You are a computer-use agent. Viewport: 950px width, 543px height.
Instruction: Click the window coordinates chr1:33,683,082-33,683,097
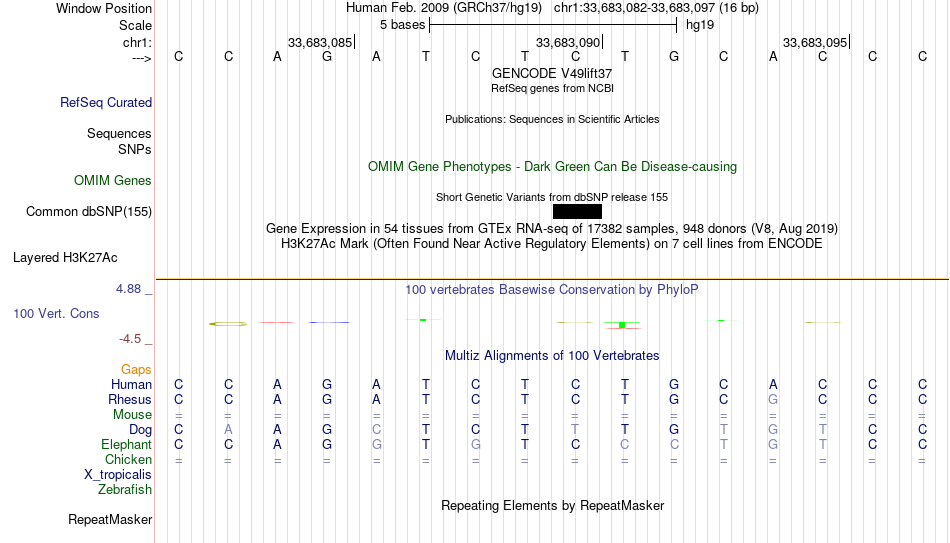pyautogui.click(x=634, y=8)
